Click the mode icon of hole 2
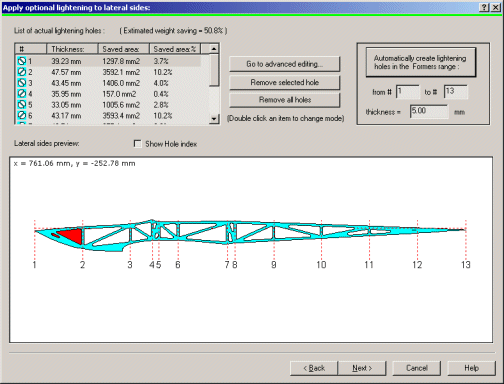The width and height of the screenshot is (504, 384). [22, 72]
